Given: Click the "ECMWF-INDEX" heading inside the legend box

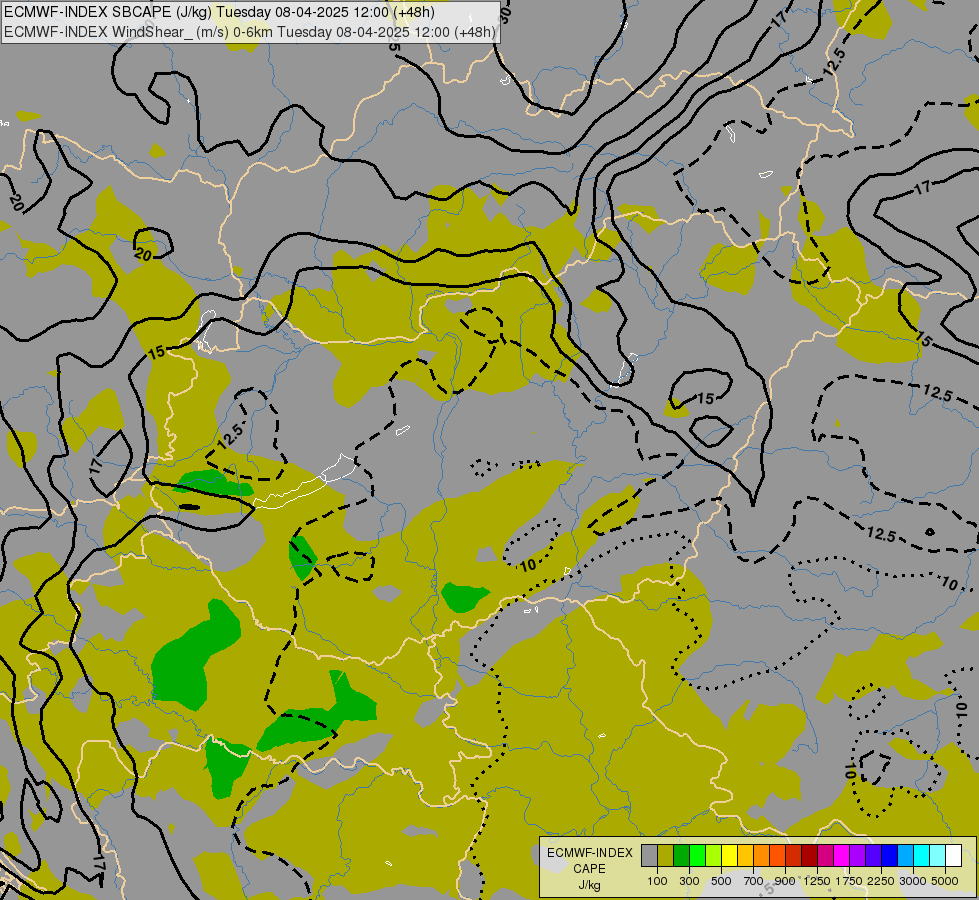Looking at the screenshot, I should (590, 853).
